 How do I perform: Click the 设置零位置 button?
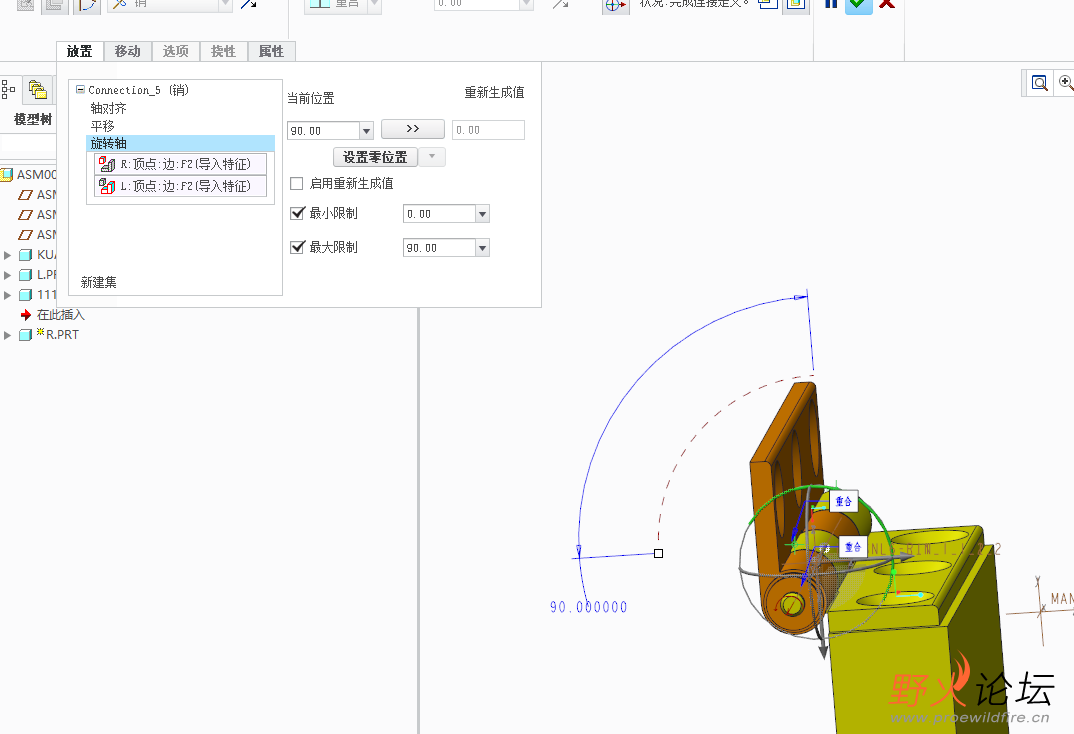click(375, 157)
